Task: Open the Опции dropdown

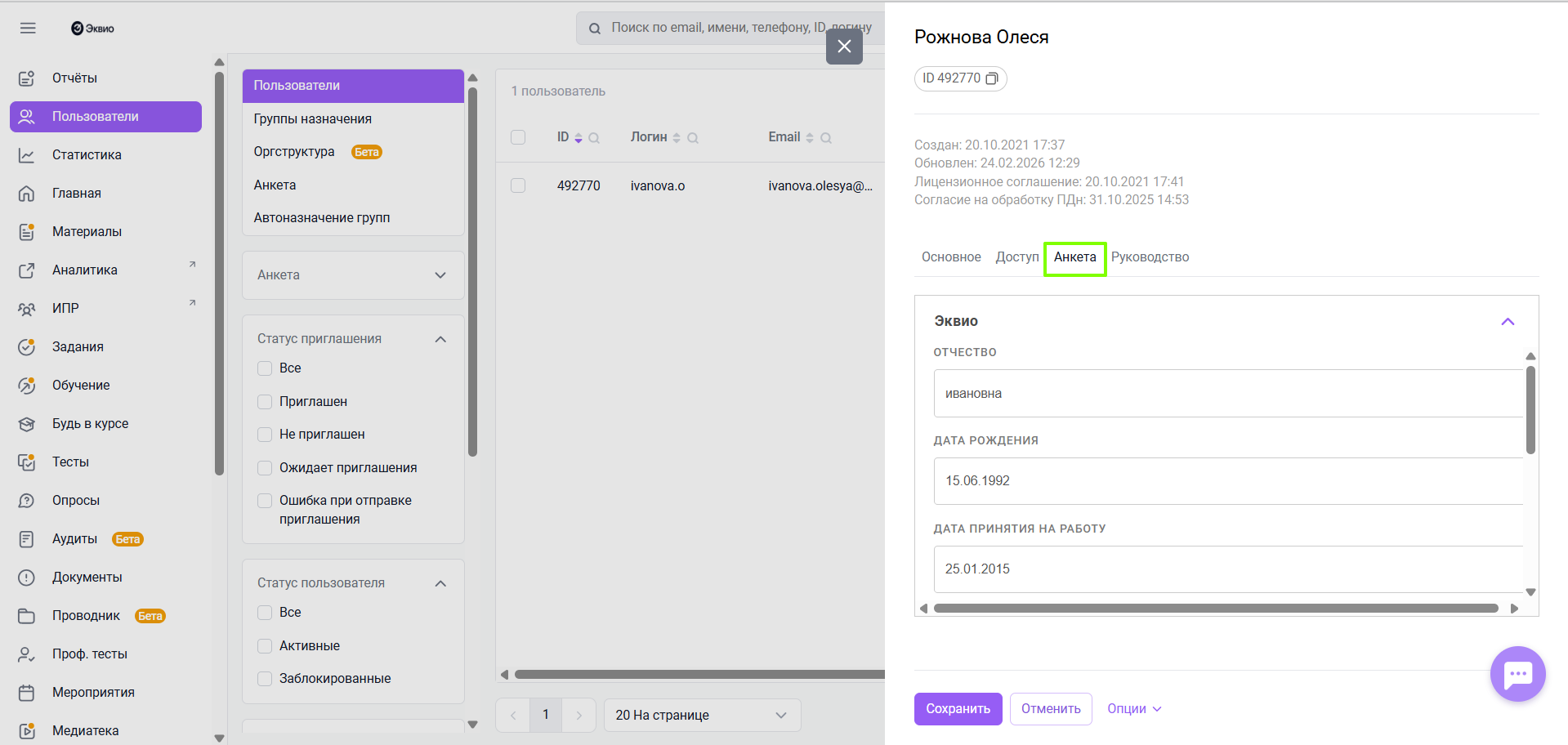Action: (x=1134, y=709)
